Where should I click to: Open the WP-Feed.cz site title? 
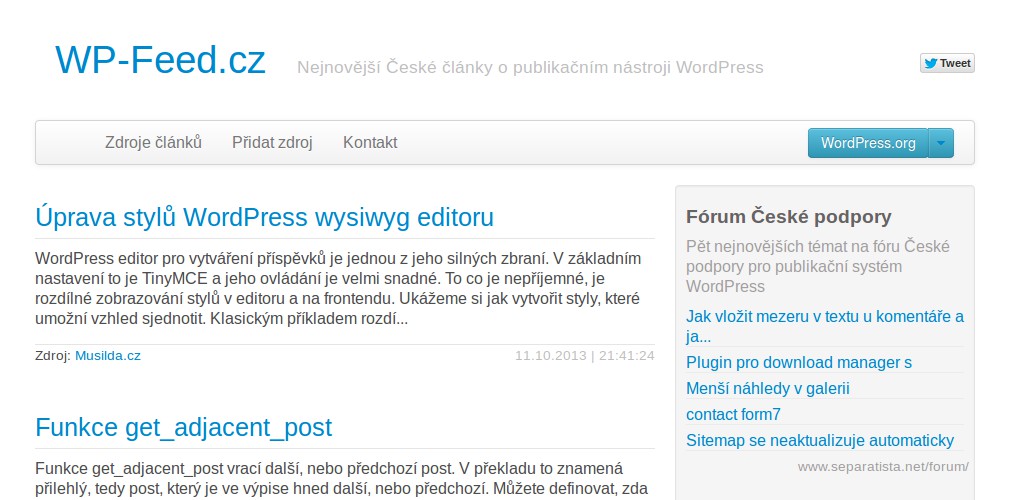point(160,60)
